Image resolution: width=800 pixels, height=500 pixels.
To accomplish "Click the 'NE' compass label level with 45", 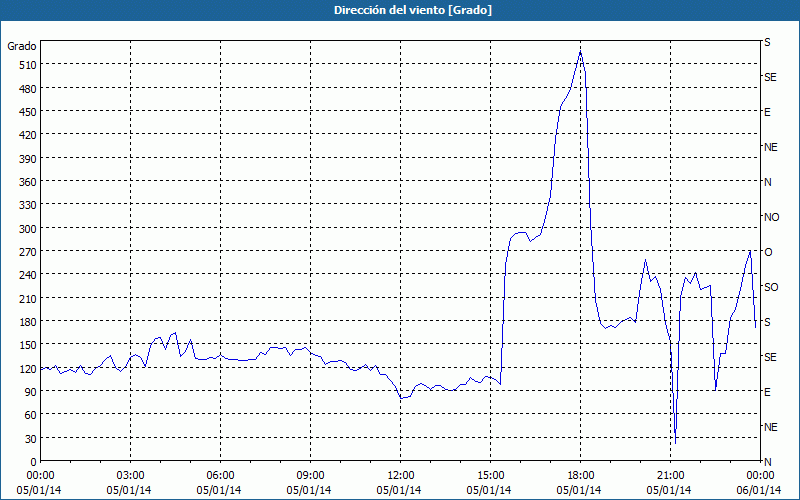I will (x=771, y=427).
